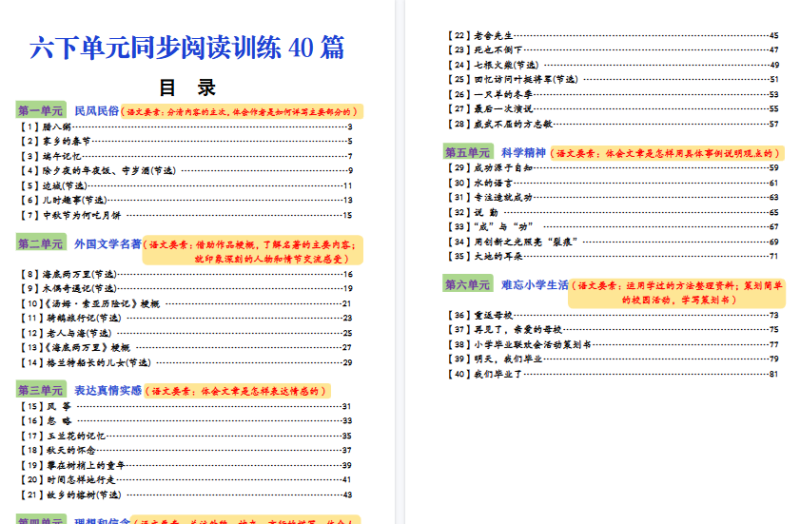Open entry '【22】老舍先生'

point(613,35)
